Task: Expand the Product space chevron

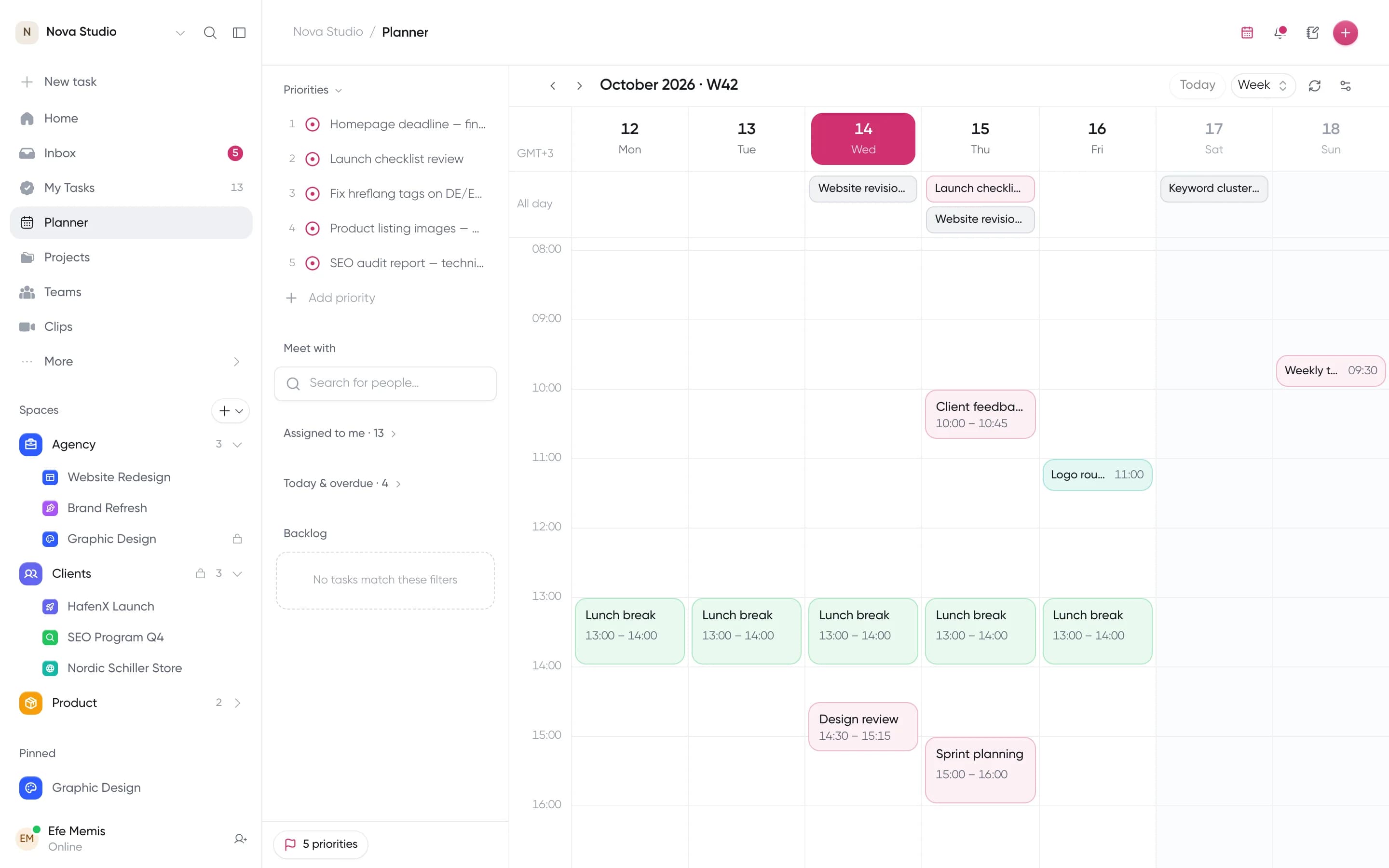Action: (237, 703)
